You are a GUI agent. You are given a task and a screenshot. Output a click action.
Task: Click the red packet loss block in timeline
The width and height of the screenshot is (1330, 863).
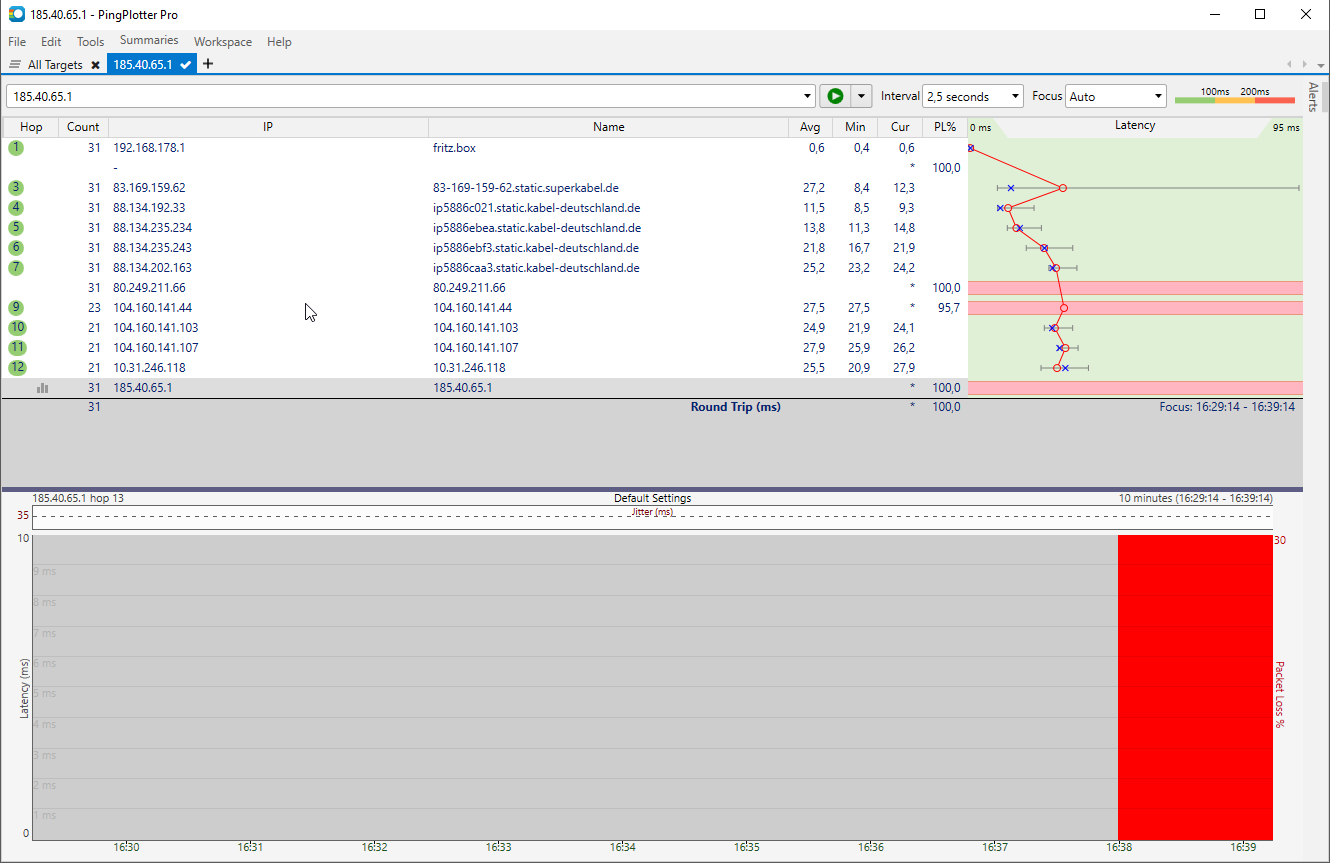tap(1195, 687)
